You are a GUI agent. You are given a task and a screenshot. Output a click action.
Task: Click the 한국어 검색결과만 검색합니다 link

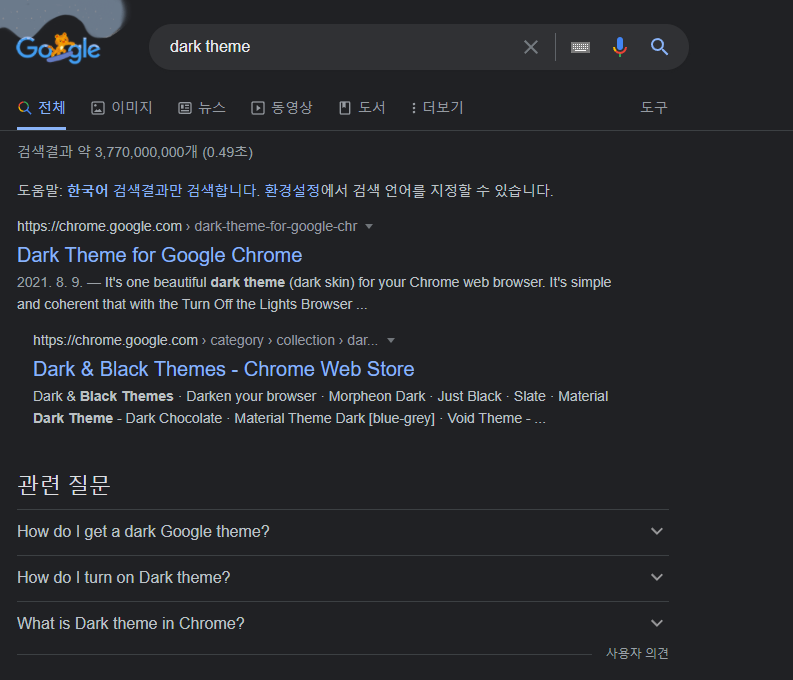(x=163, y=191)
